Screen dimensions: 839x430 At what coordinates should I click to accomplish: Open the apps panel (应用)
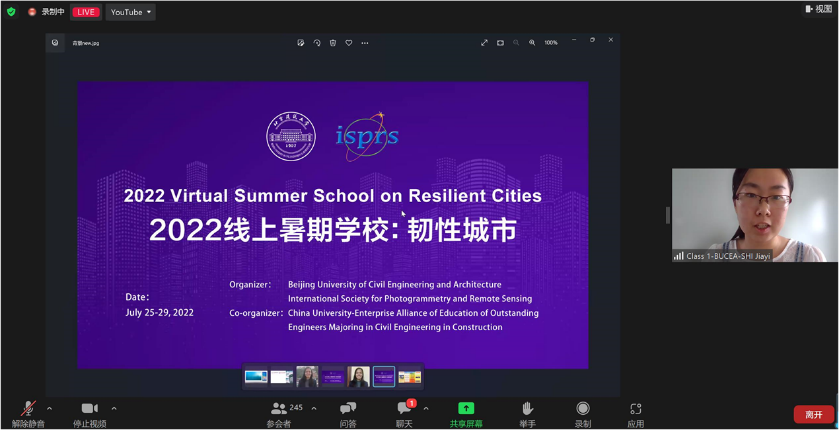(635, 409)
